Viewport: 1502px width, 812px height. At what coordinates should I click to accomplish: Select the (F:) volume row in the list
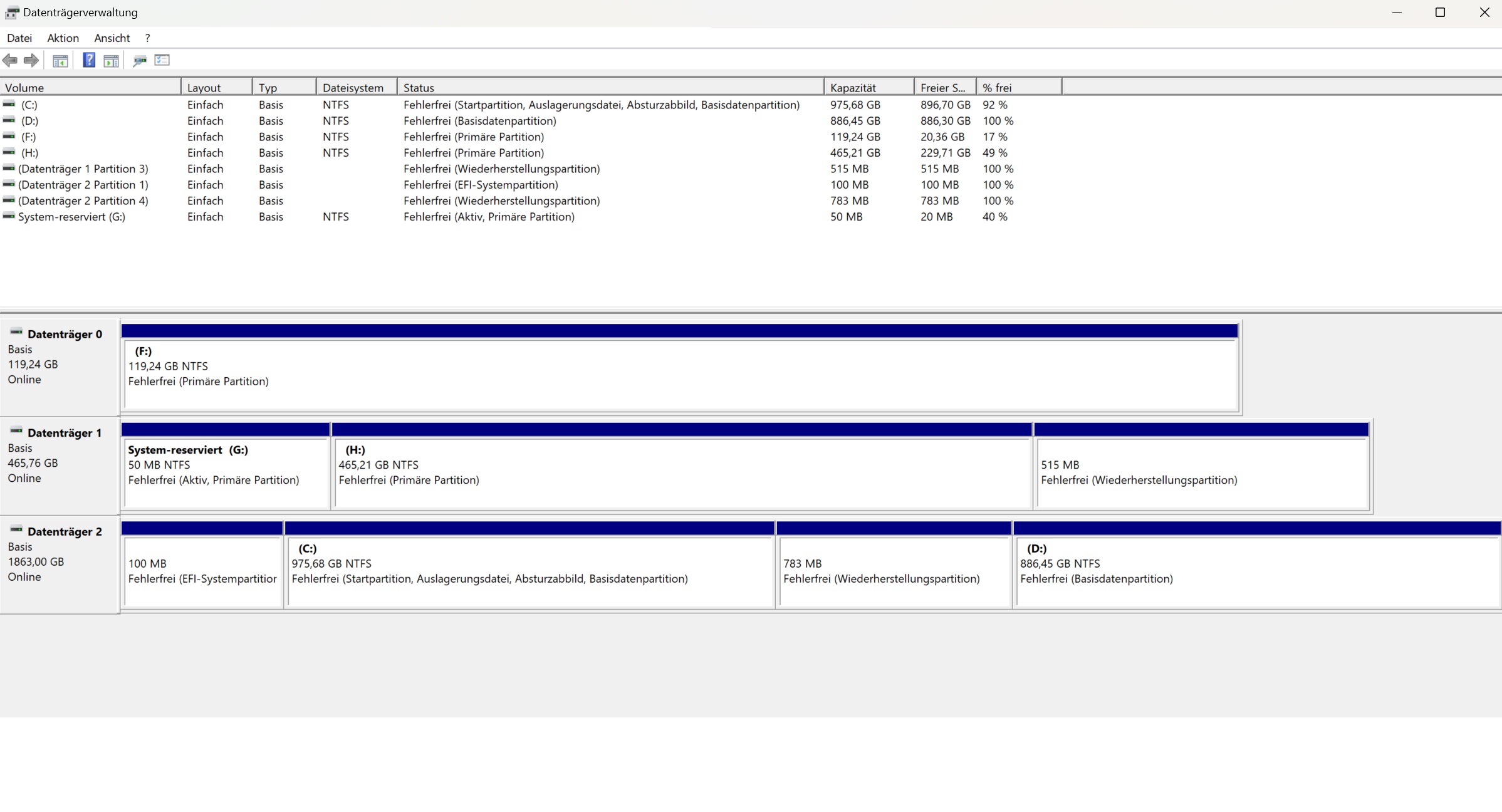click(29, 137)
